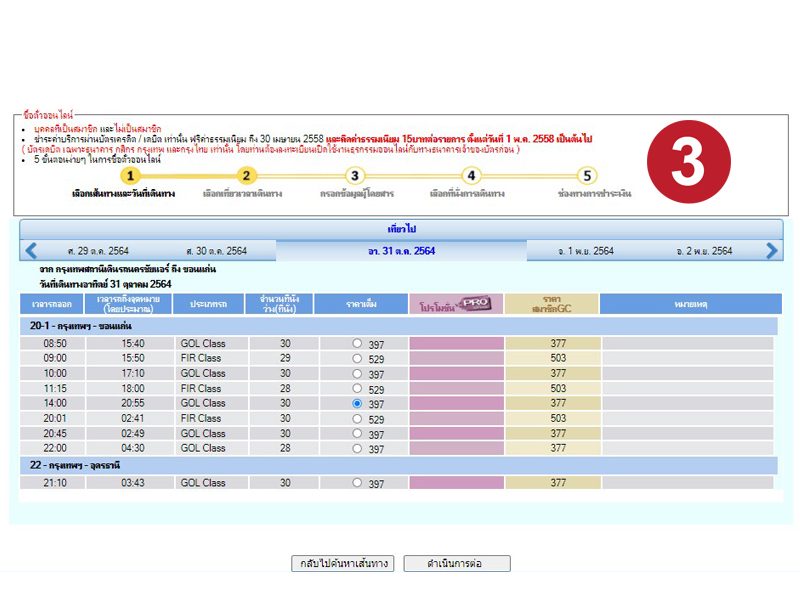The width and height of the screenshot is (800, 600).
Task: Select the 09:00 departure radio button
Action: (357, 358)
